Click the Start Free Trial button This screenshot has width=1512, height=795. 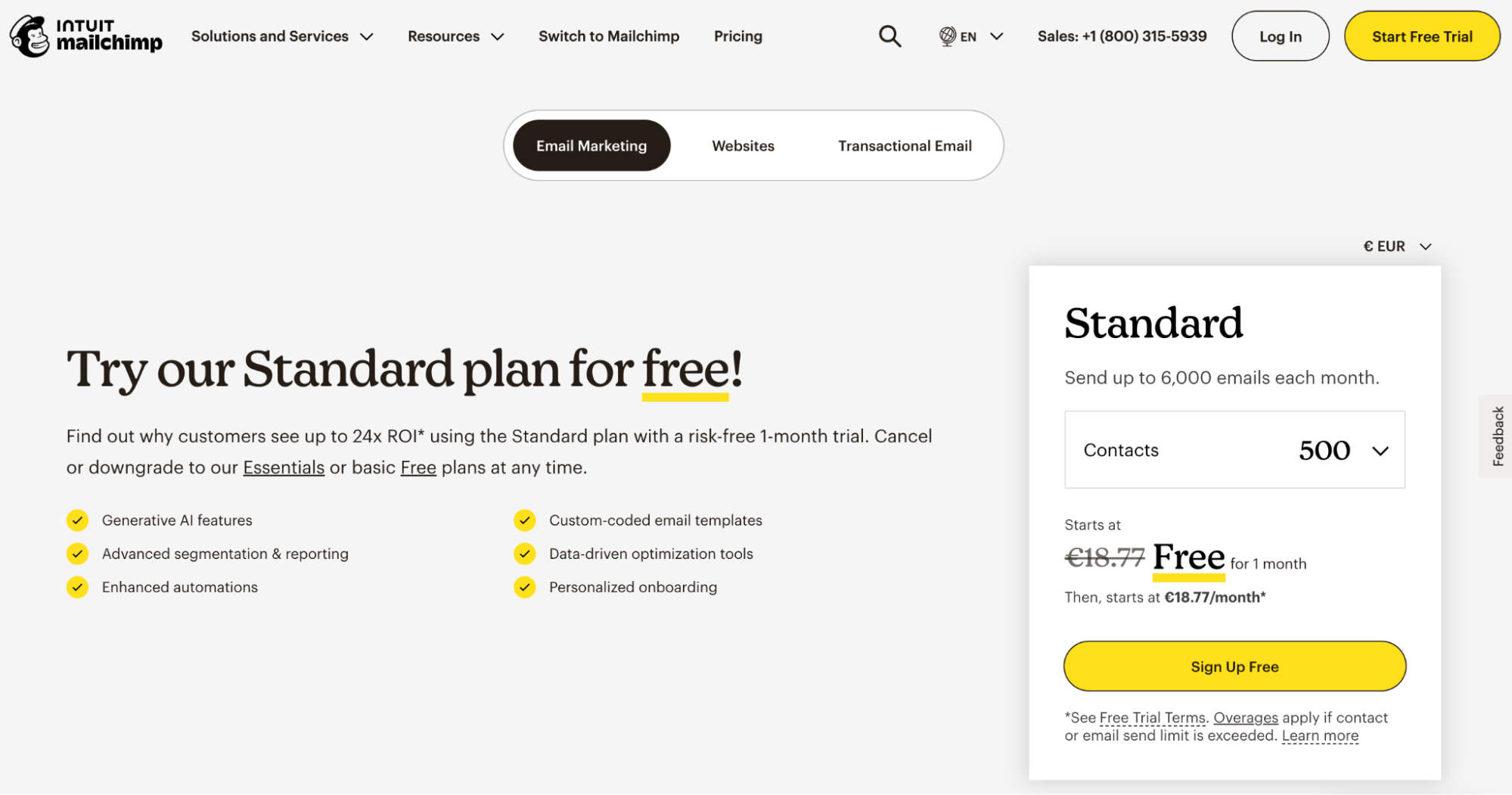1421,36
